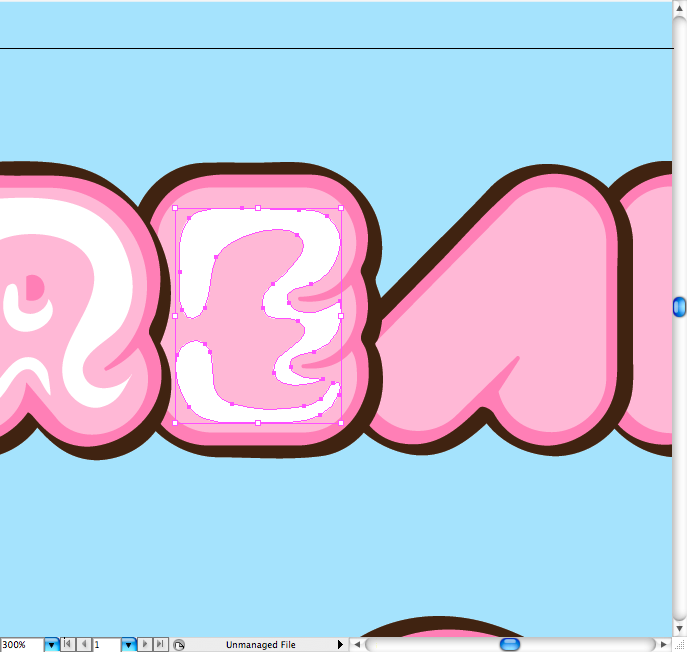Screen dimensions: 687x652
Task: Click the horizontal scrollbar right arrow
Action: (662, 645)
